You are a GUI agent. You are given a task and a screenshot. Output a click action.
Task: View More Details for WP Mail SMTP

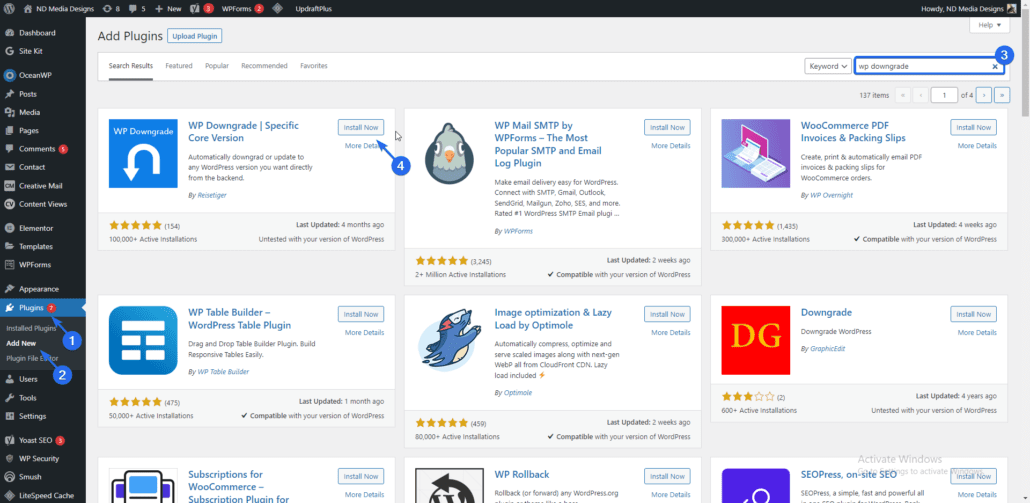671,146
